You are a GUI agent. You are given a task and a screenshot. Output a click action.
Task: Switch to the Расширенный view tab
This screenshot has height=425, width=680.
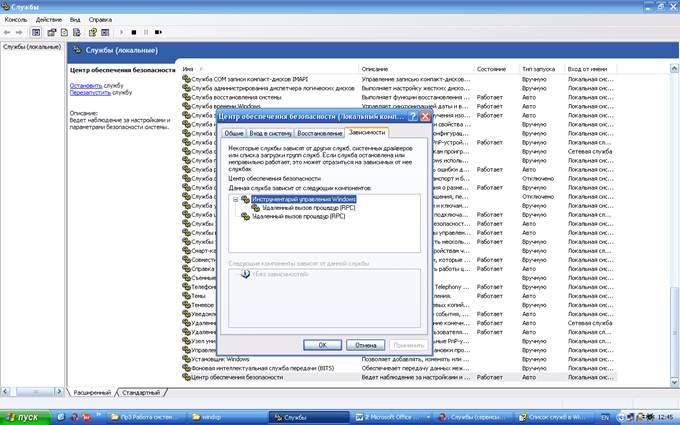[x=92, y=392]
